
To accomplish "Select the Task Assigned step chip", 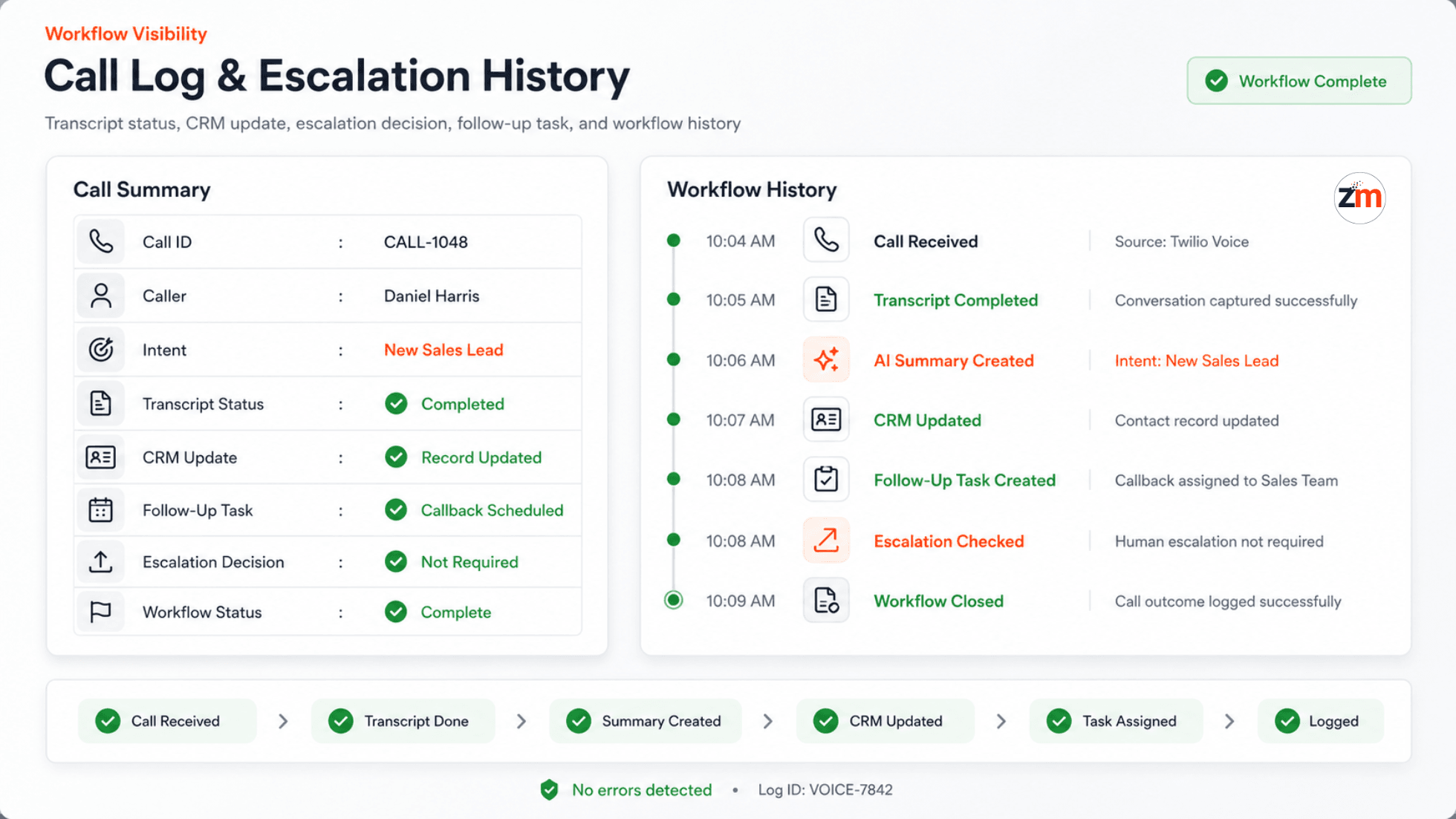I will click(1116, 721).
